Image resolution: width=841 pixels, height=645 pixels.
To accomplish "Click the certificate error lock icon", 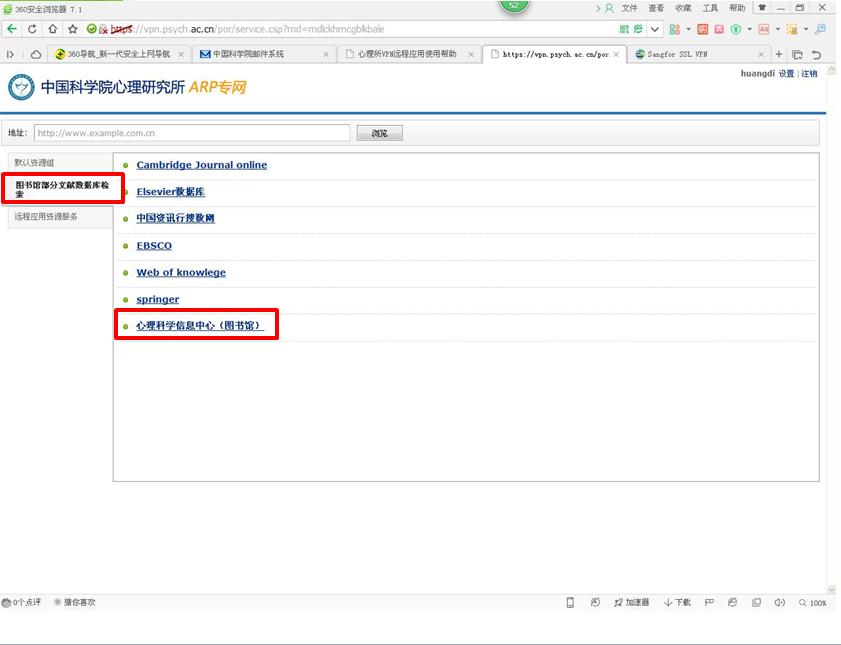I will (x=103, y=29).
